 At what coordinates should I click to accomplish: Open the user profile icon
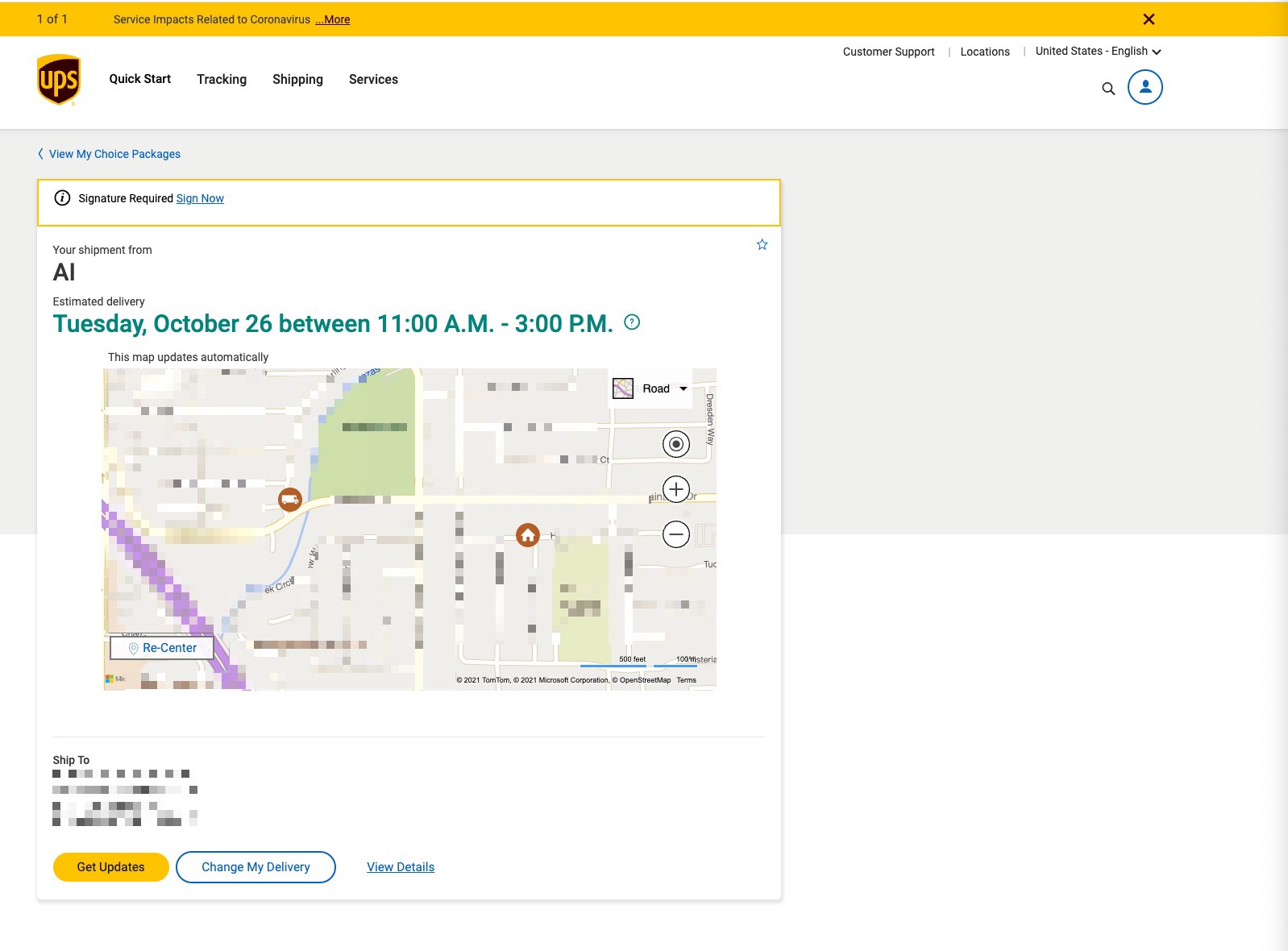[x=1145, y=87]
